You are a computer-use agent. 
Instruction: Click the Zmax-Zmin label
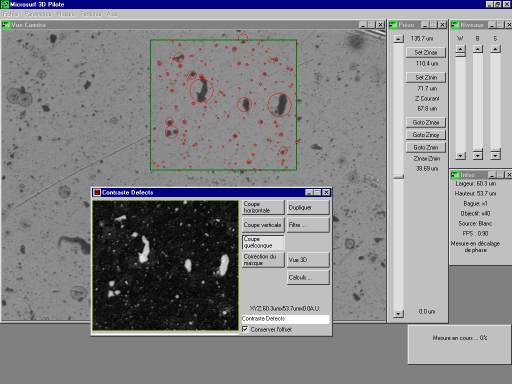pos(427,159)
